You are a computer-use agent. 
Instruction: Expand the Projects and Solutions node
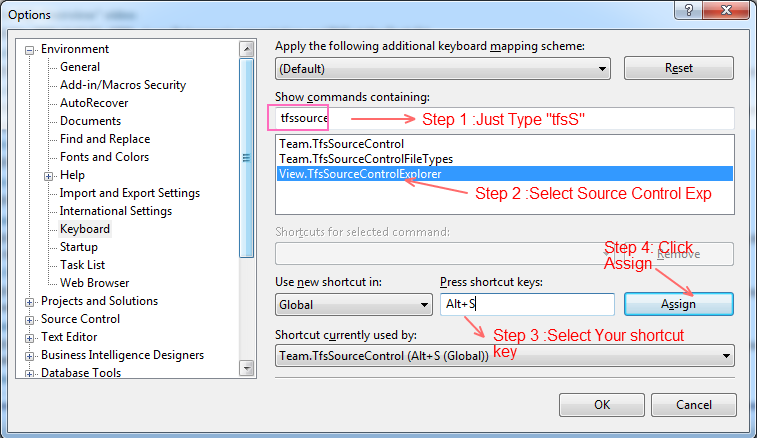point(30,301)
